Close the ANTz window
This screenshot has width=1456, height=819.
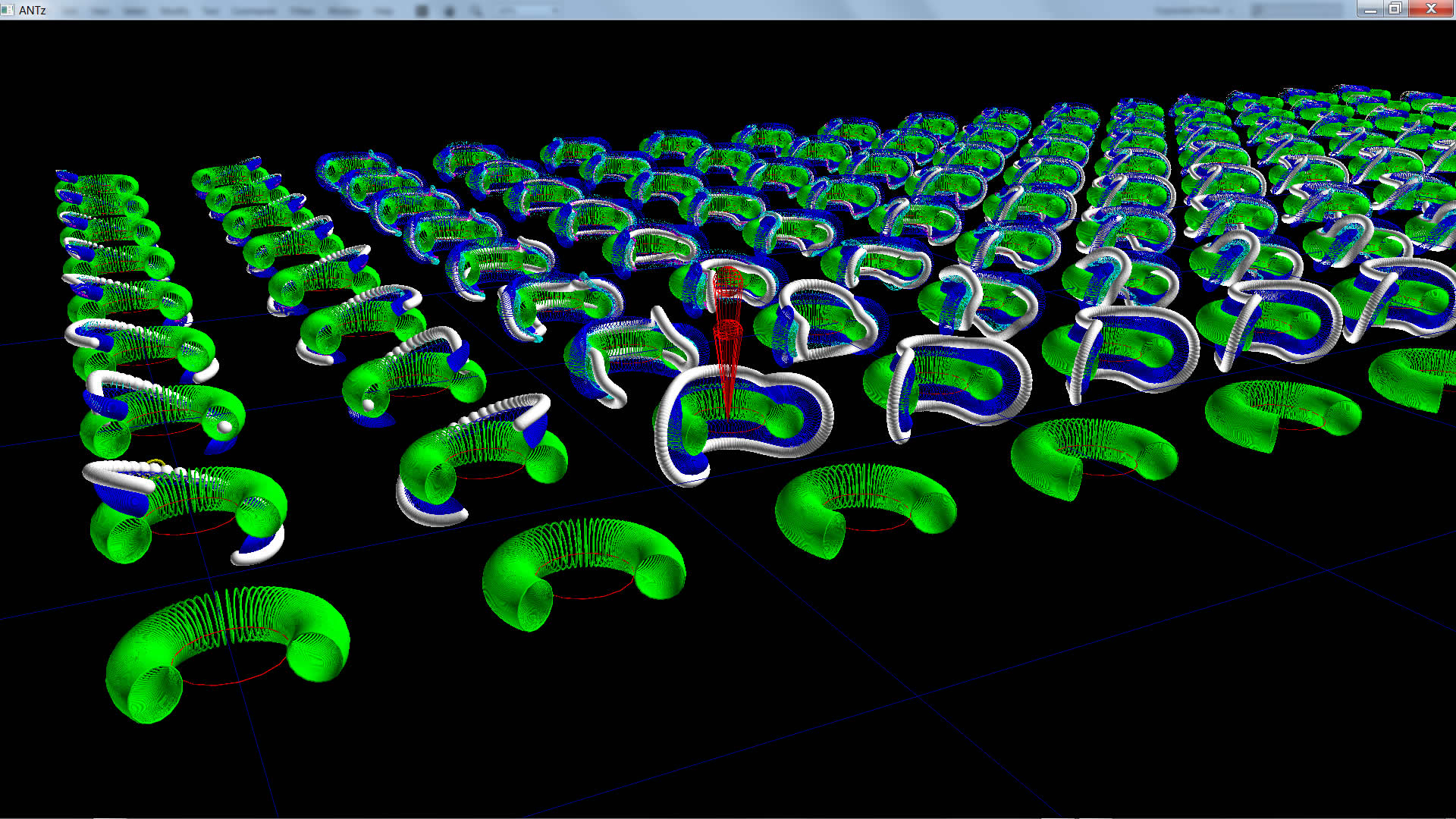[1431, 9]
